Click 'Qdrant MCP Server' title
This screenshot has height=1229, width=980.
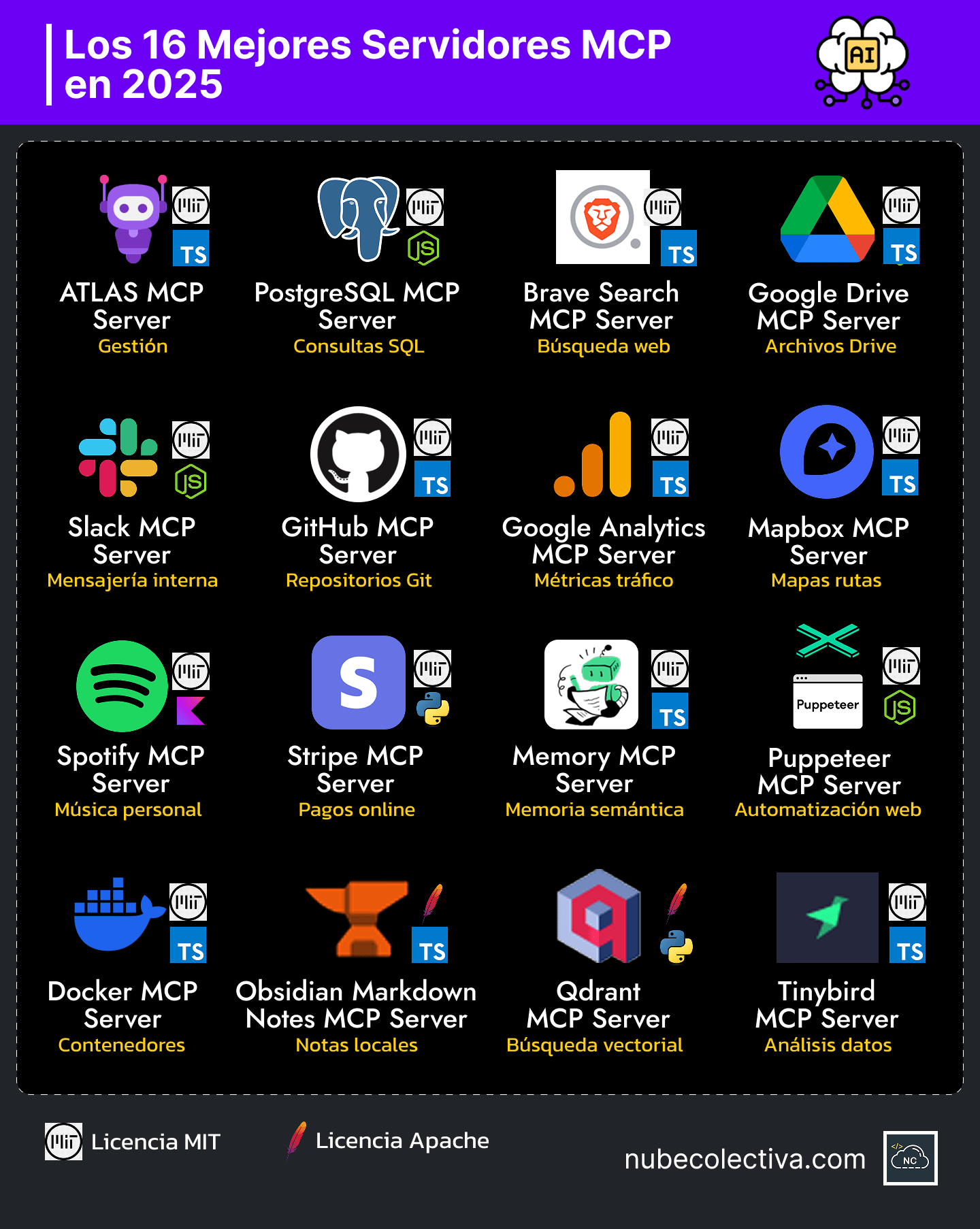point(598,1005)
